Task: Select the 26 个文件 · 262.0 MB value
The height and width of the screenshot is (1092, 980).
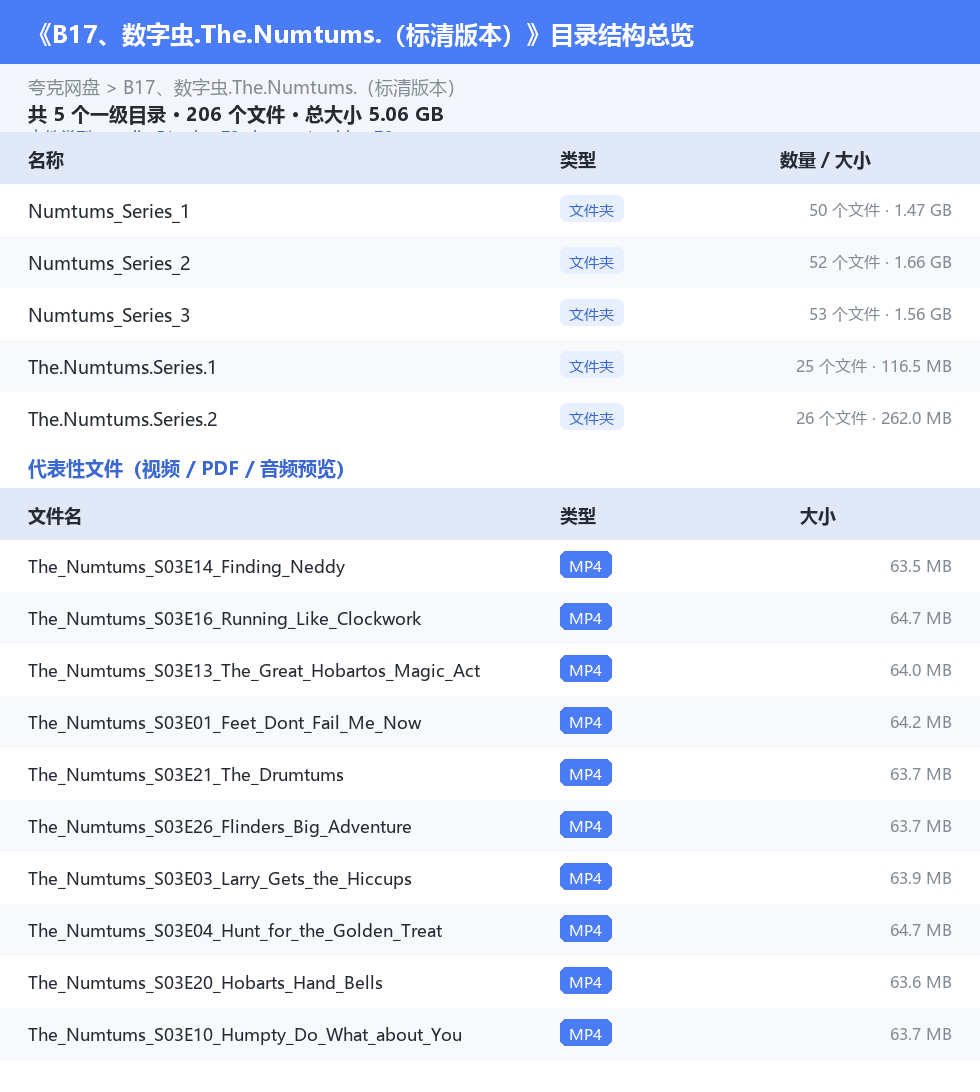Action: pyautogui.click(x=873, y=419)
